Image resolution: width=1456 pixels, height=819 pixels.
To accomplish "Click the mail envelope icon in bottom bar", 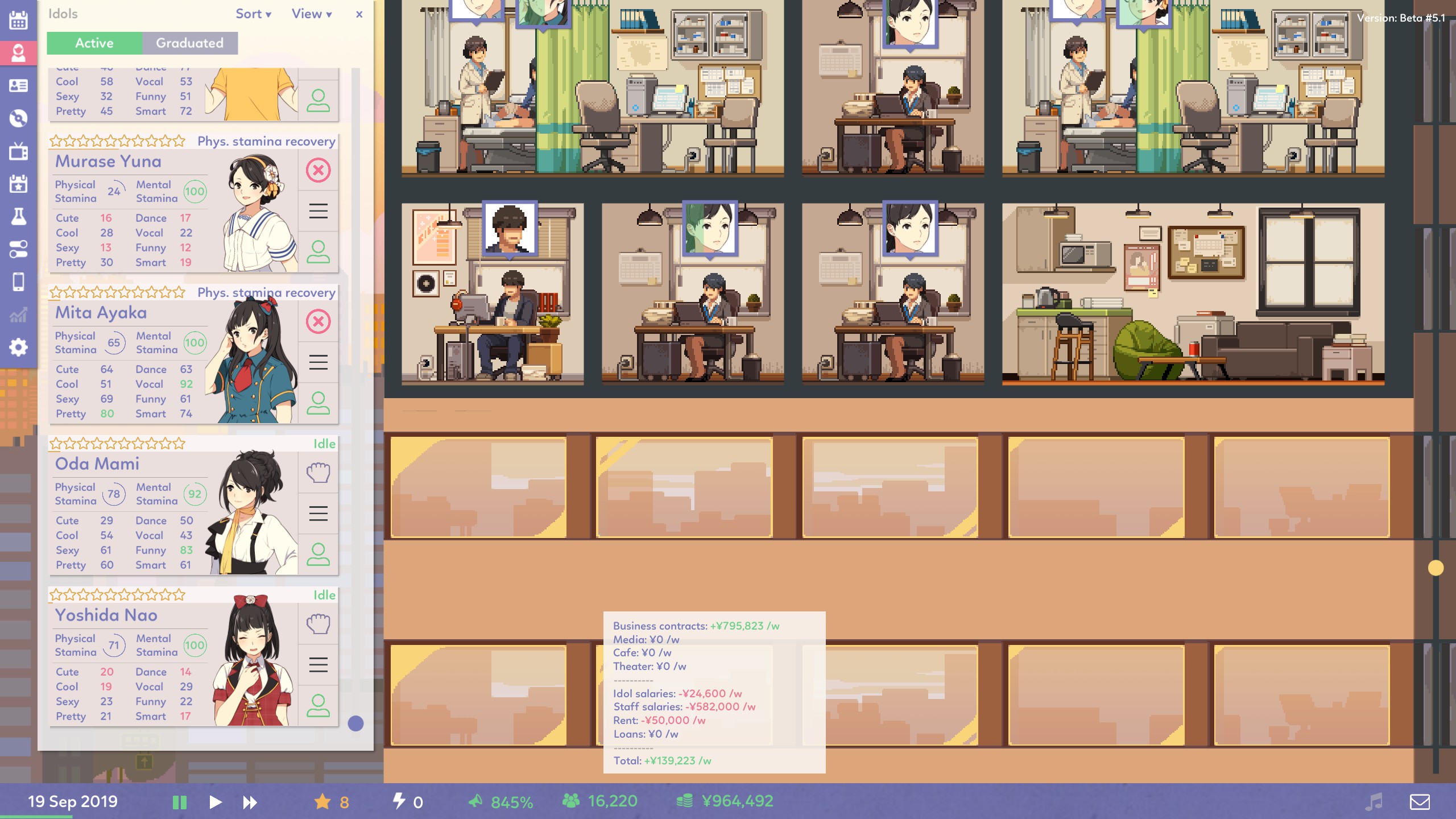I will 1420,802.
